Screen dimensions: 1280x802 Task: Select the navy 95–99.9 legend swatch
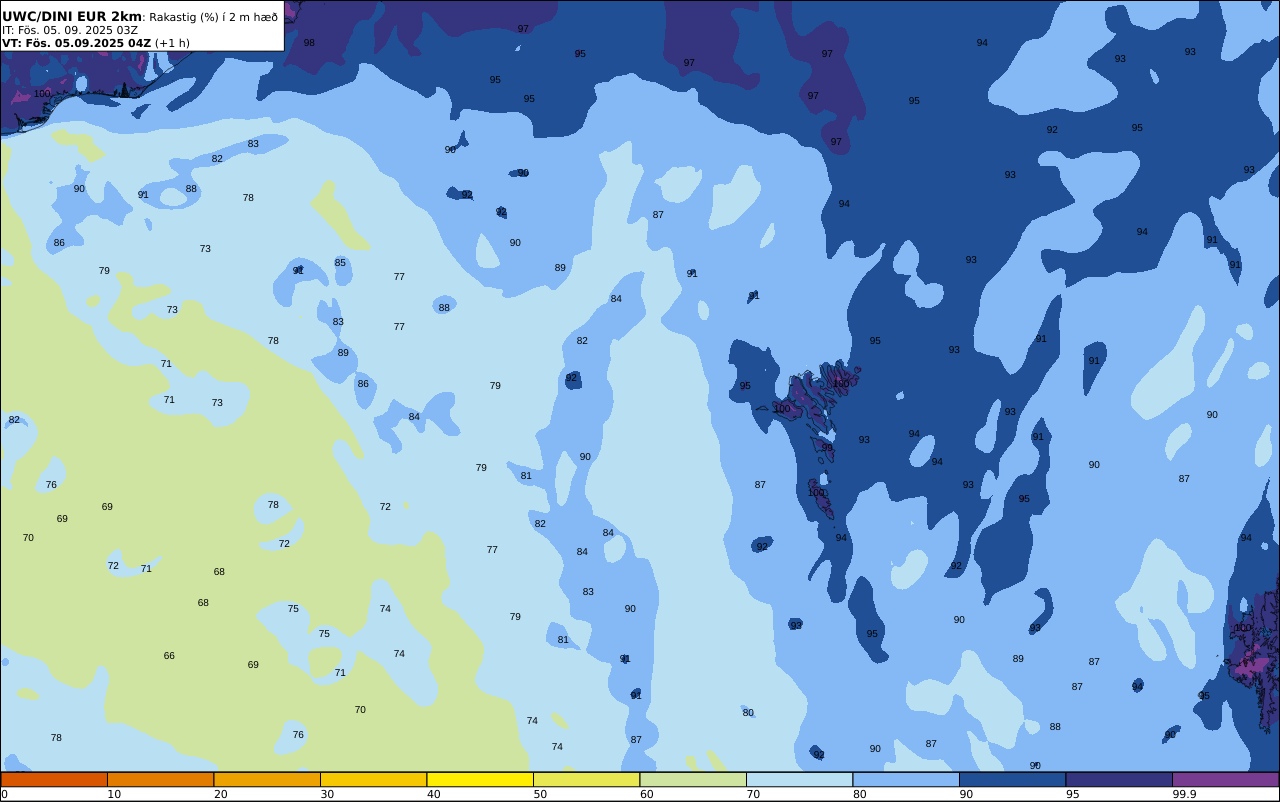1119,779
